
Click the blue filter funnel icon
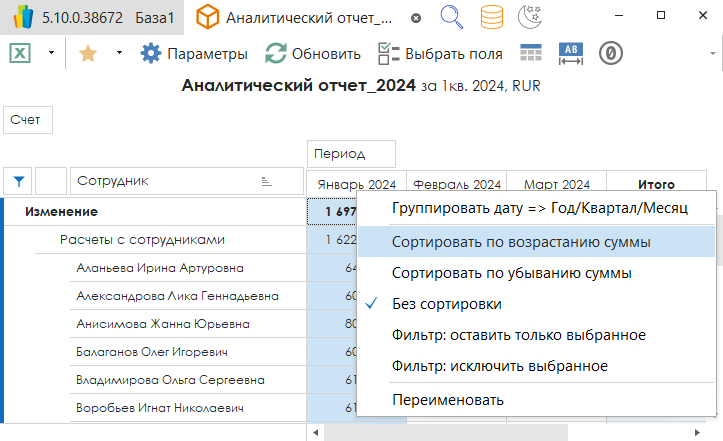[18, 181]
